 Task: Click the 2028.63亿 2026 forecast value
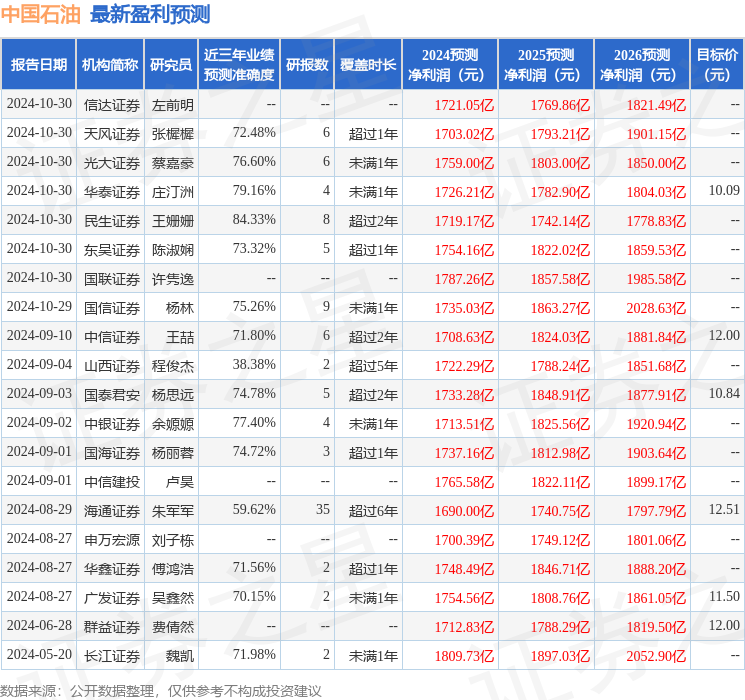[656, 308]
